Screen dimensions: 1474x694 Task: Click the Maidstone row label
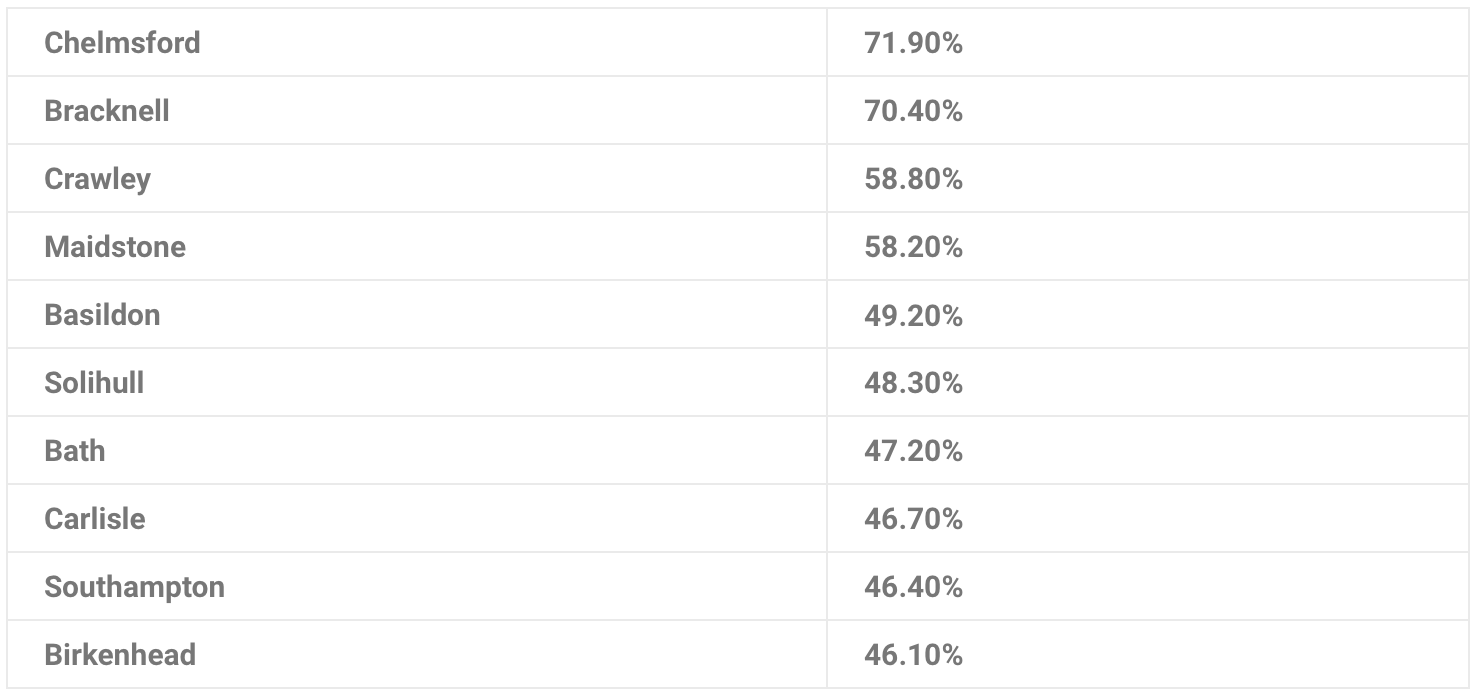click(x=115, y=247)
